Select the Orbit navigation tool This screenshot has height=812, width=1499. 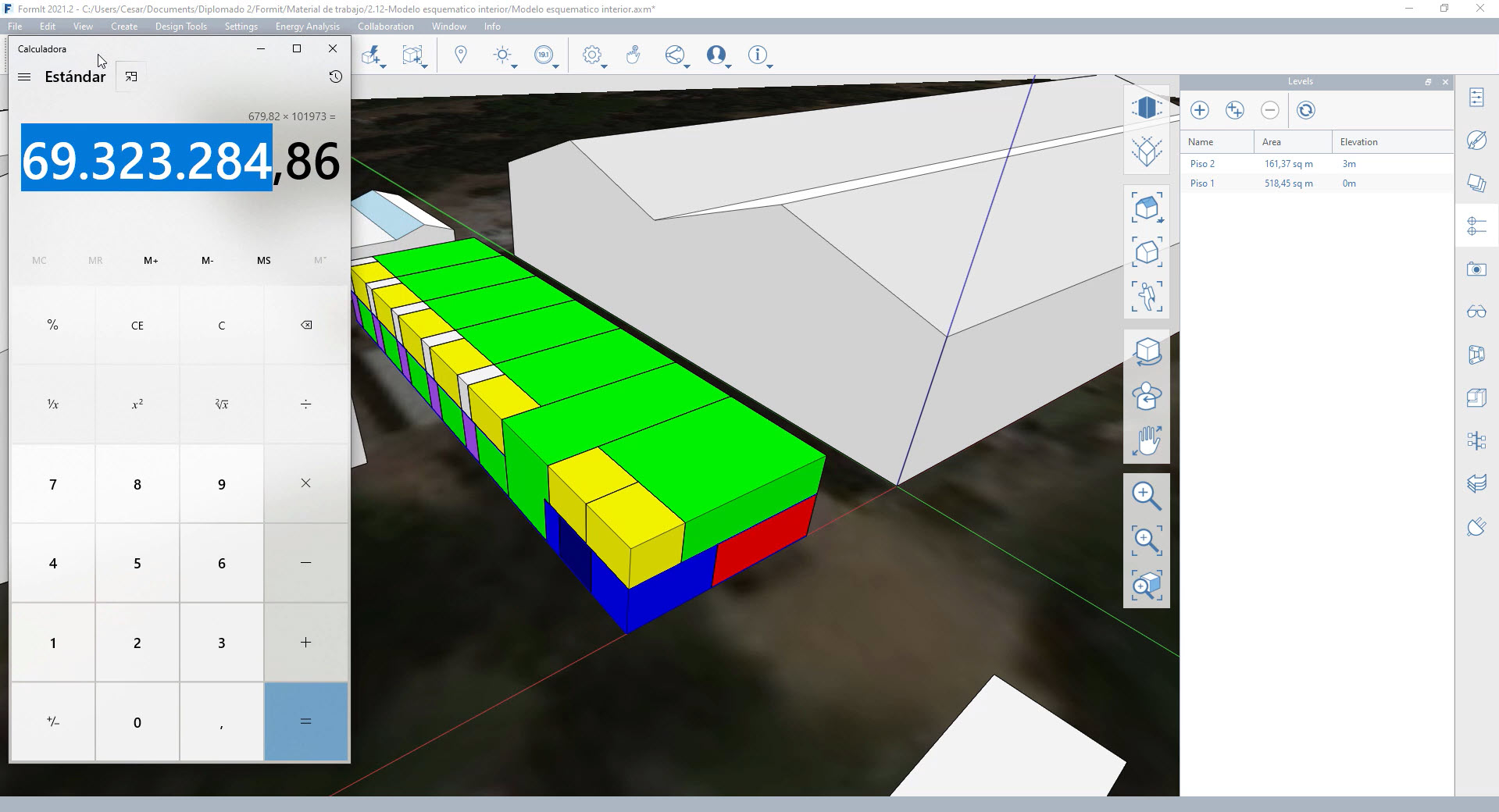coord(1146,351)
